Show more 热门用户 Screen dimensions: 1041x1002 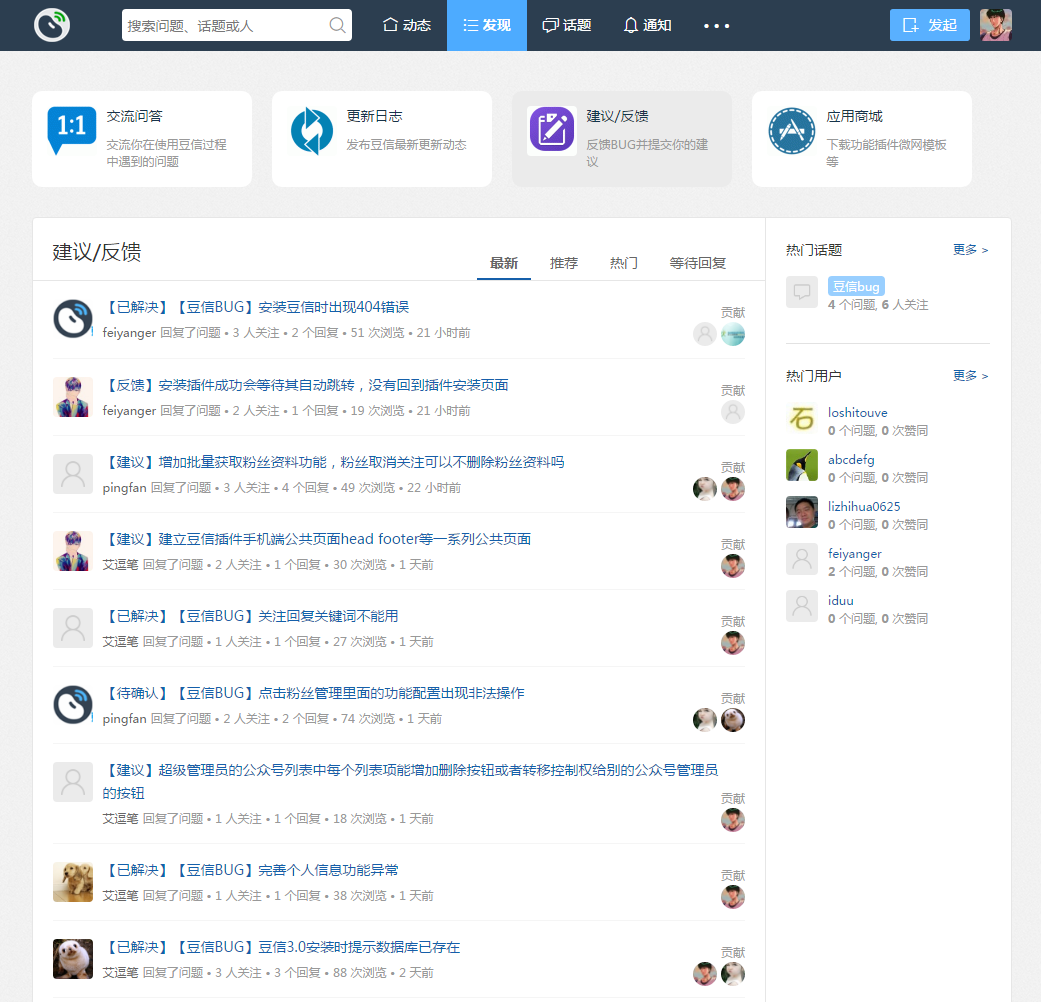click(971, 376)
